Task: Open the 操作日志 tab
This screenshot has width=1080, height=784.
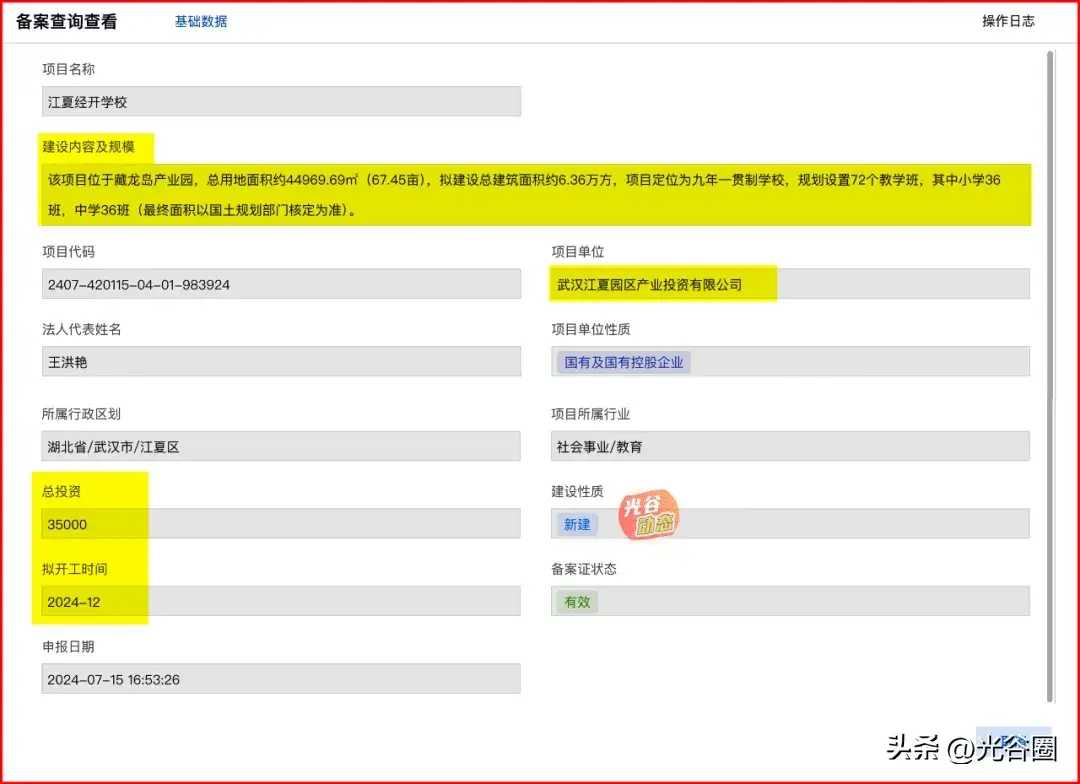Action: tap(1008, 21)
